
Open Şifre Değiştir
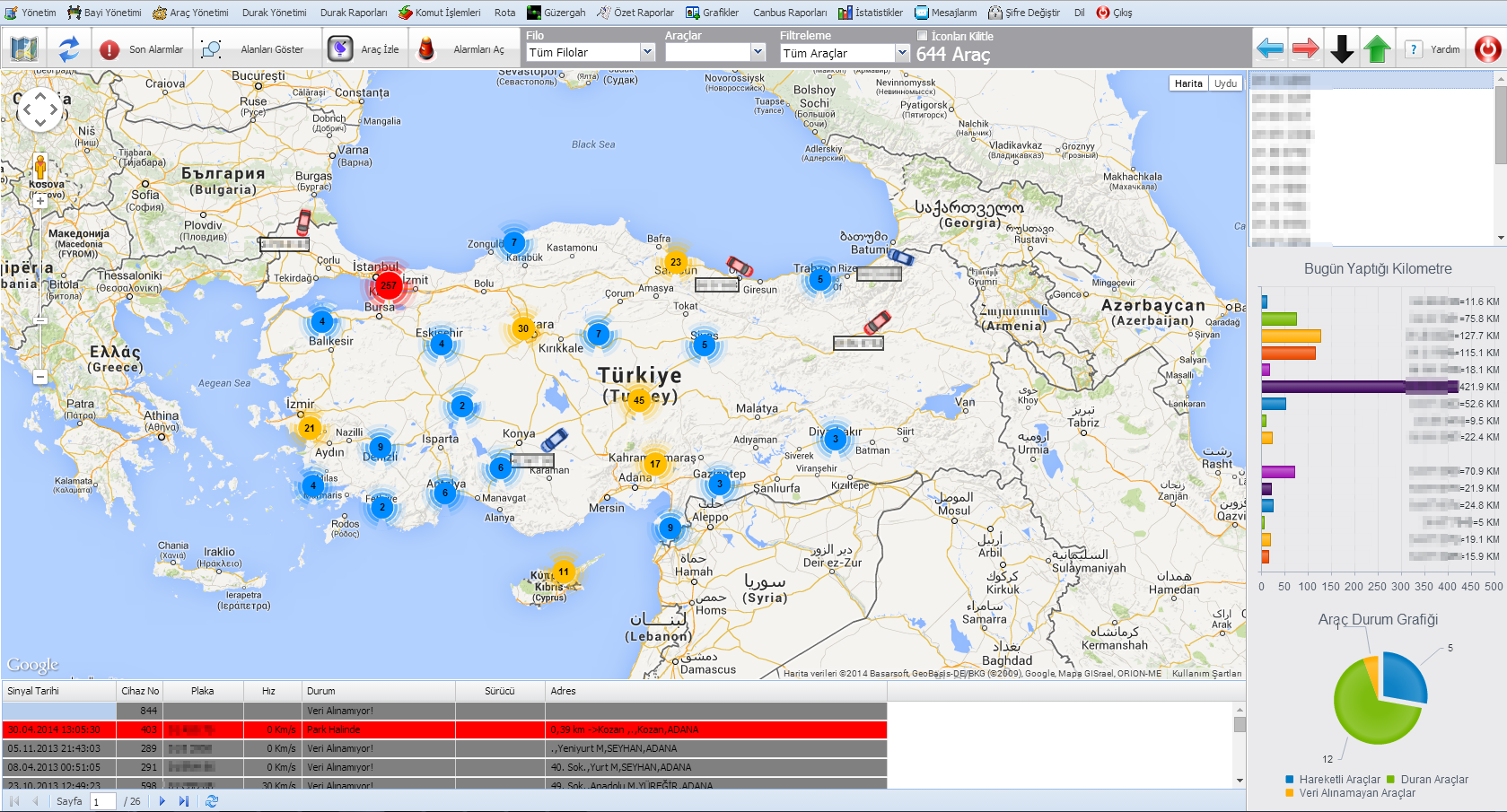[1024, 13]
